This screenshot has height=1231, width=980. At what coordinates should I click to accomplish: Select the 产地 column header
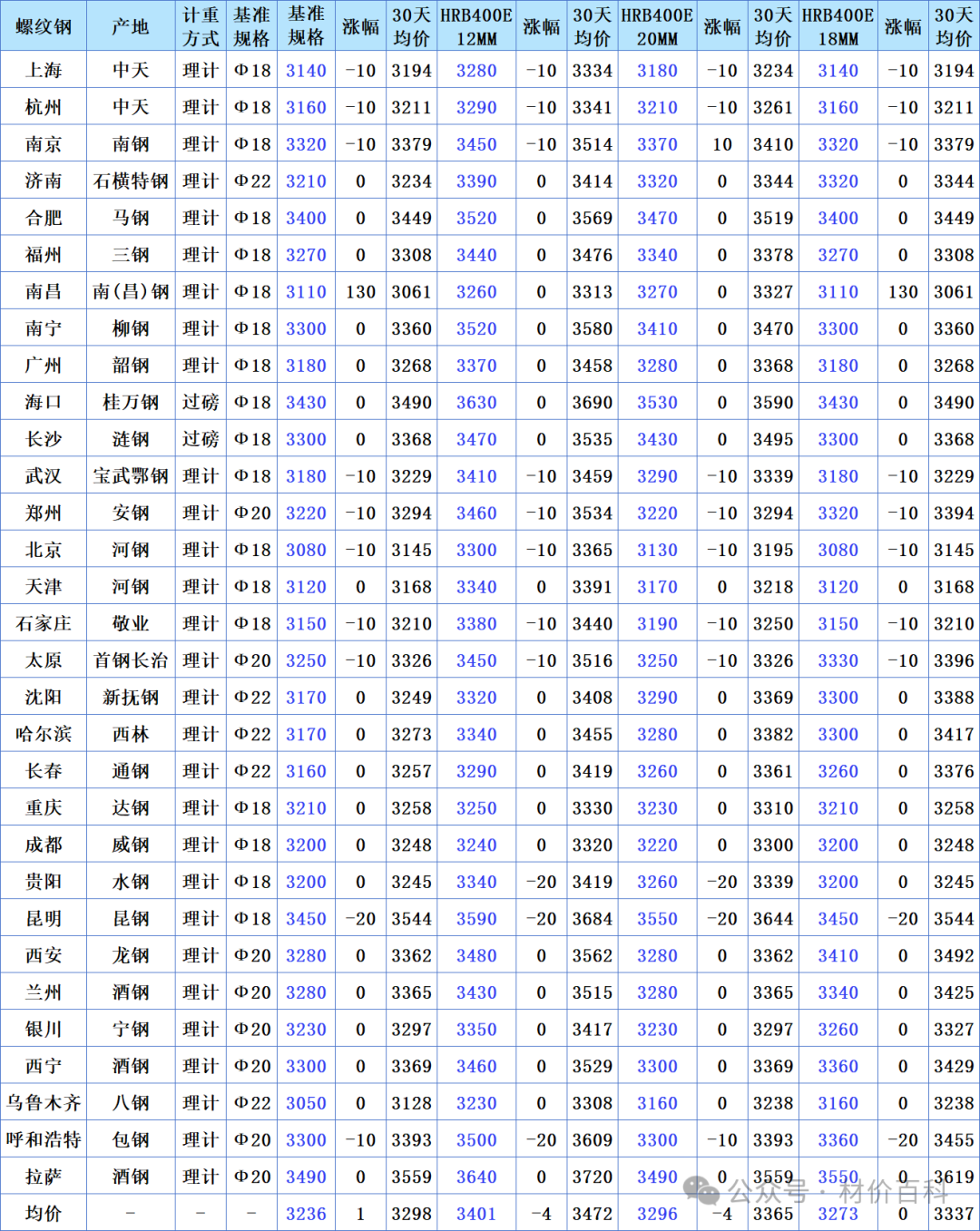coord(131,26)
